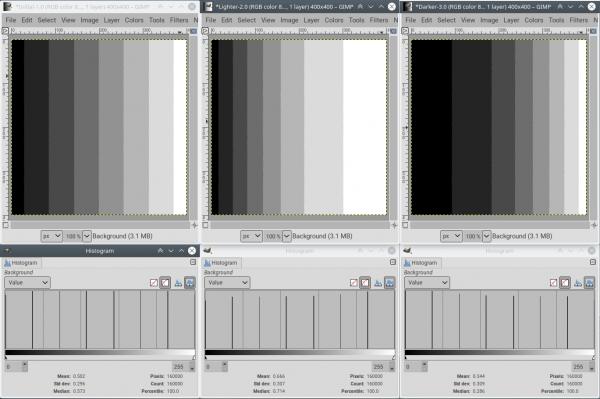Select the perceptual histogram icon in Darker panel
The image size is (600, 399).
(x=565, y=283)
